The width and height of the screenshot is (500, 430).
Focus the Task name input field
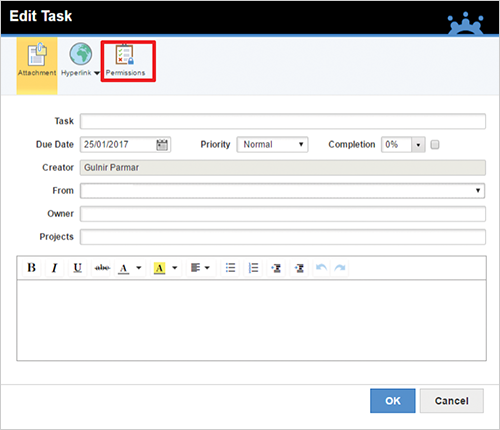coord(283,121)
